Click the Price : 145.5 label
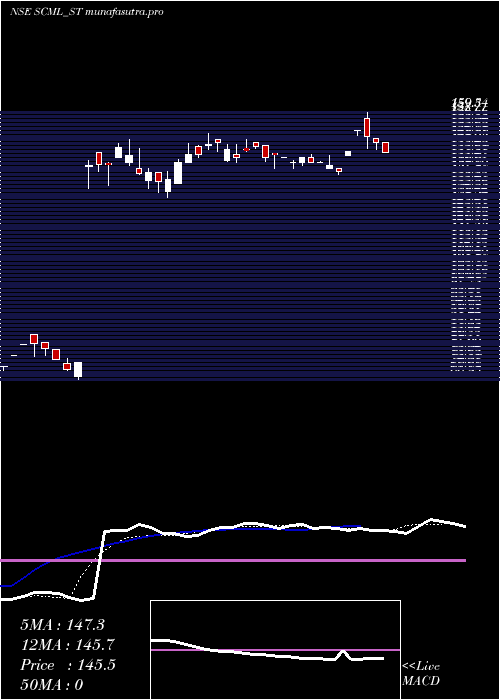 [x=68, y=665]
